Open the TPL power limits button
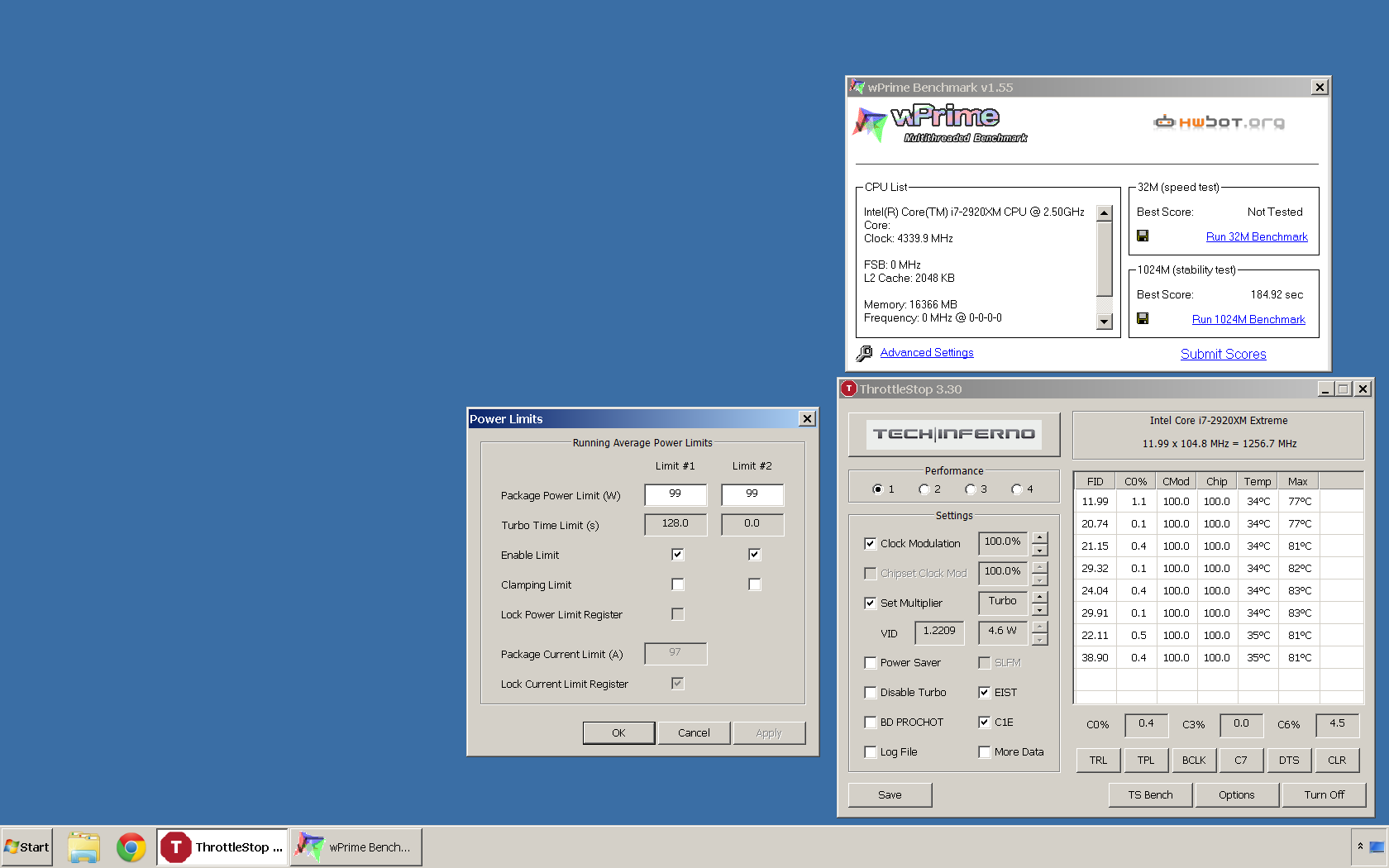Viewport: 1389px width, 868px height. pyautogui.click(x=1146, y=760)
